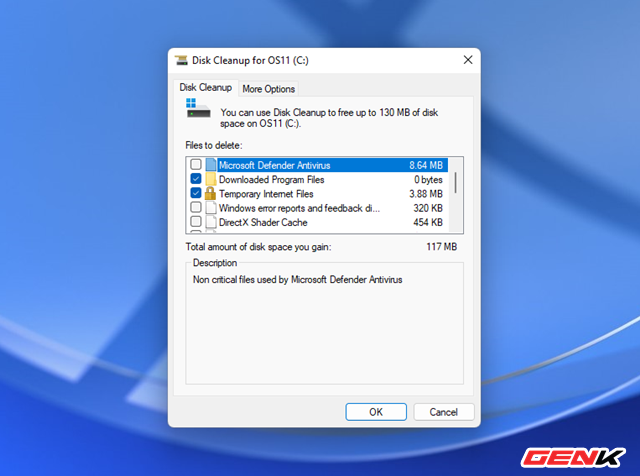The width and height of the screenshot is (640, 476).
Task: Click the 3.88 MB size value
Action: (x=426, y=194)
